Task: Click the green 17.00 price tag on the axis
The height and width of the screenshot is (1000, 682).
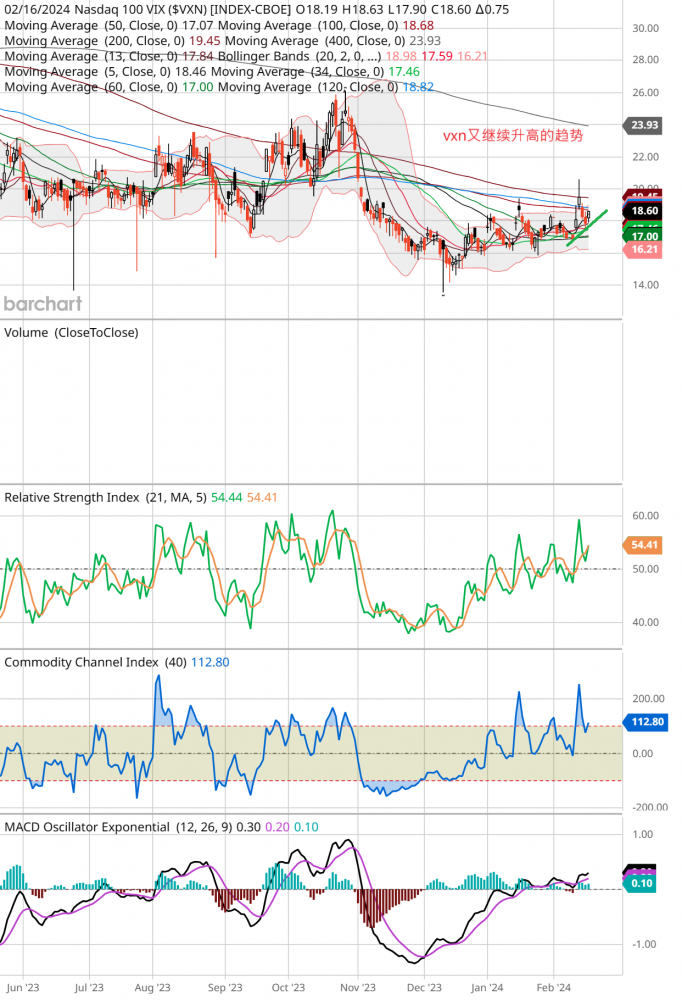Action: (643, 236)
